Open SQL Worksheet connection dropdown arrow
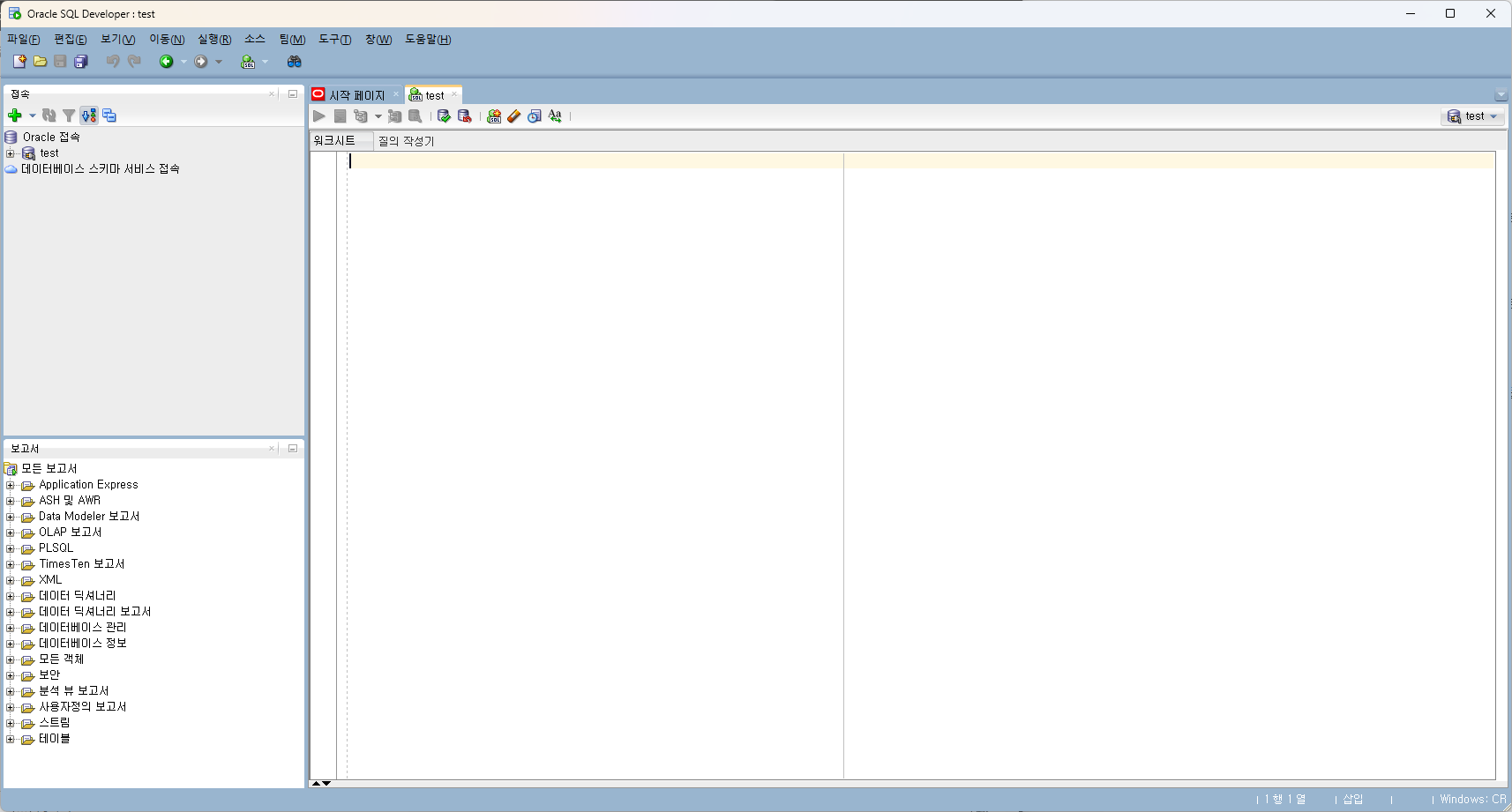 [265, 62]
